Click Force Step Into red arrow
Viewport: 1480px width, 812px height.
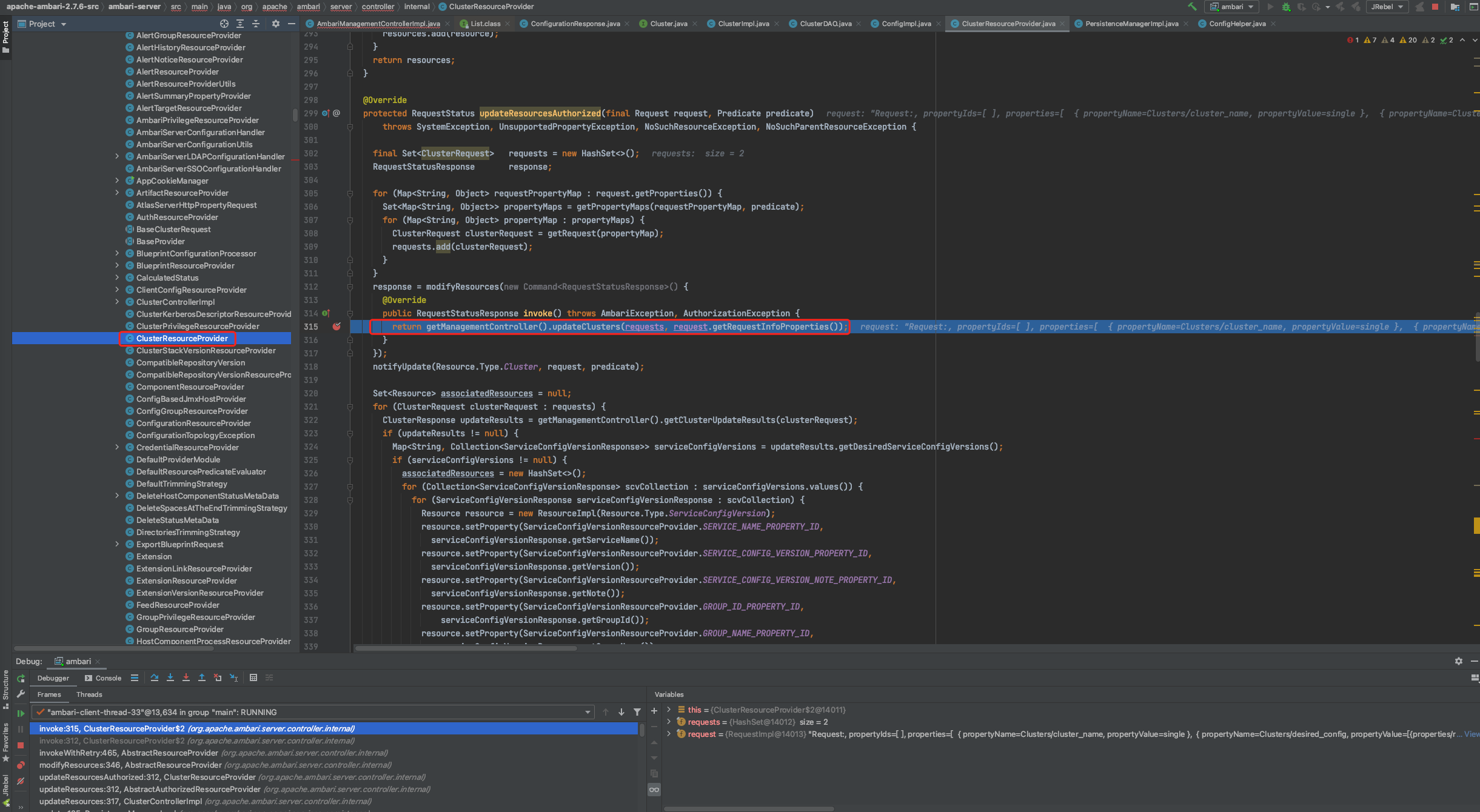click(186, 677)
